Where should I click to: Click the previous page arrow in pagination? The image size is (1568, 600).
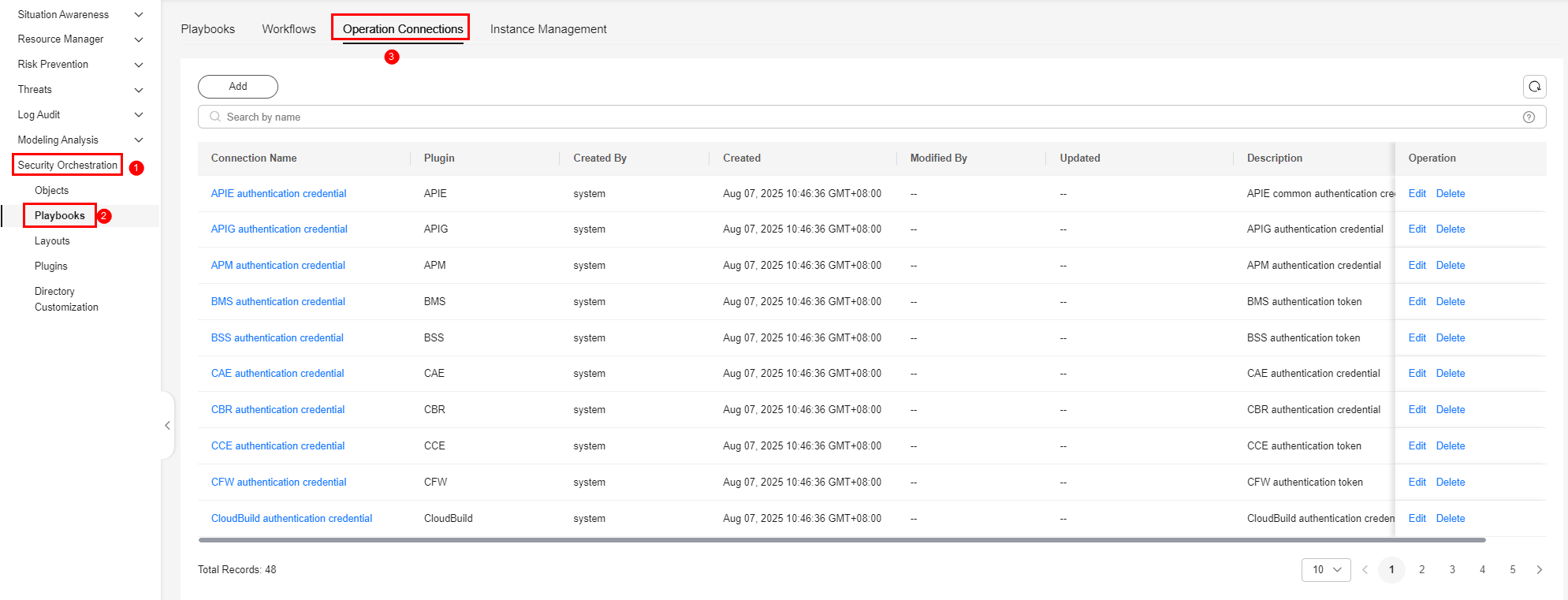click(1365, 570)
